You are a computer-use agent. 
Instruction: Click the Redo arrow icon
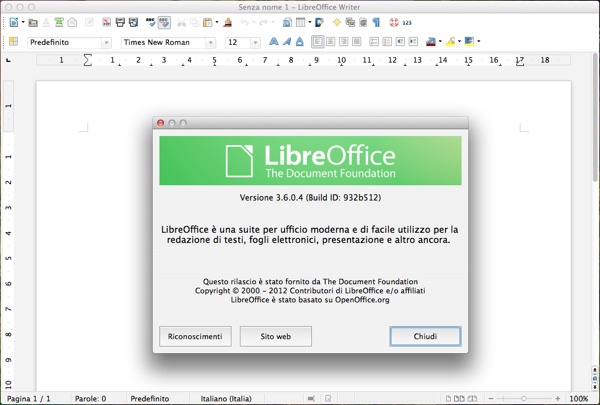(264, 23)
